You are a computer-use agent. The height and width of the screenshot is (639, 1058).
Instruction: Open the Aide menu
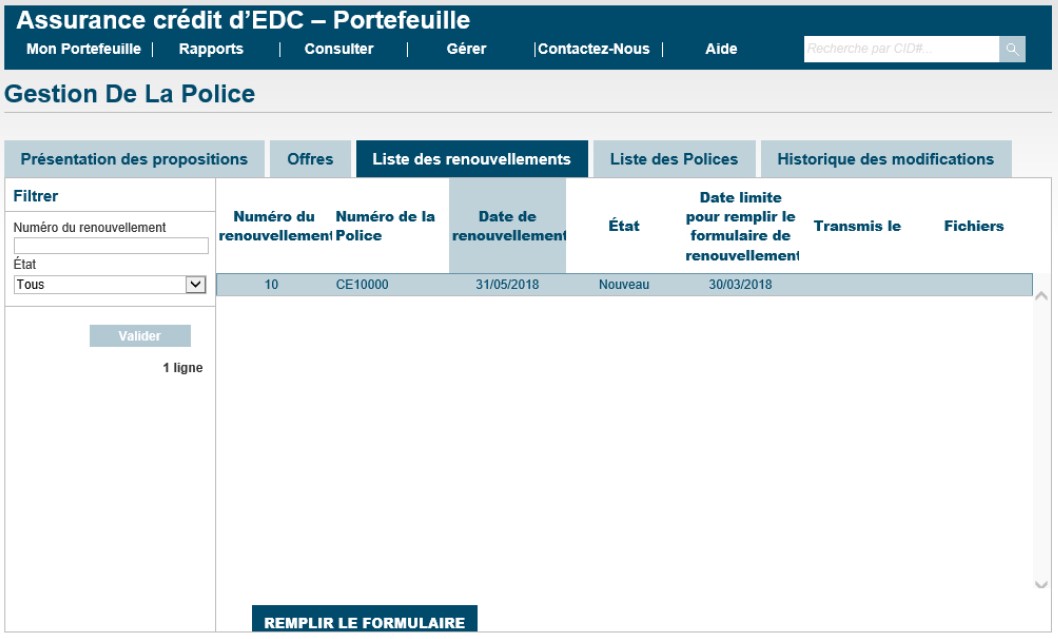(x=721, y=49)
